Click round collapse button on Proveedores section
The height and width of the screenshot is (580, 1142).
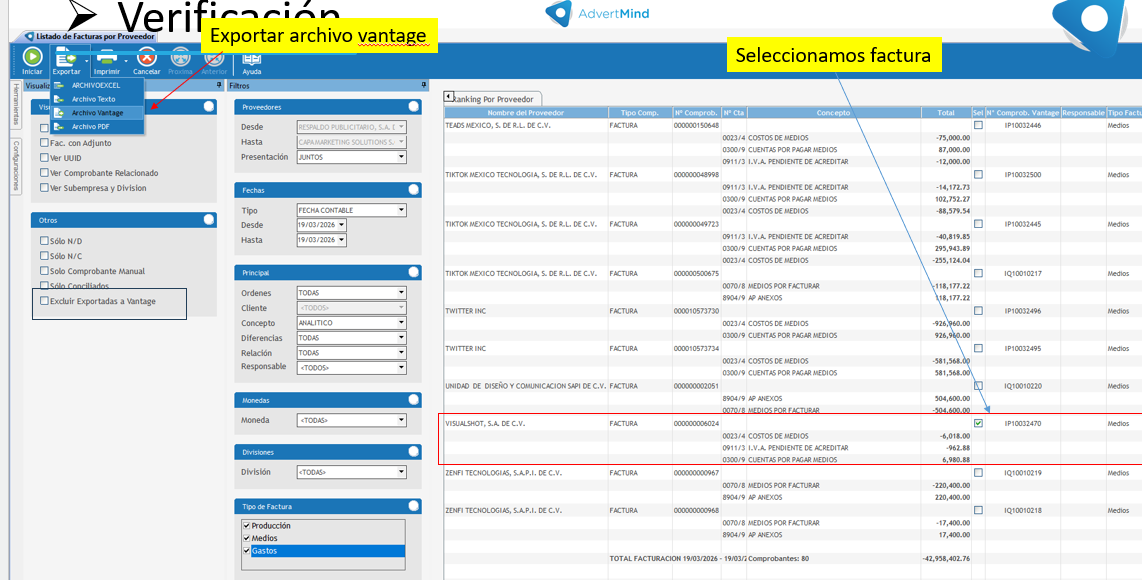click(x=414, y=106)
